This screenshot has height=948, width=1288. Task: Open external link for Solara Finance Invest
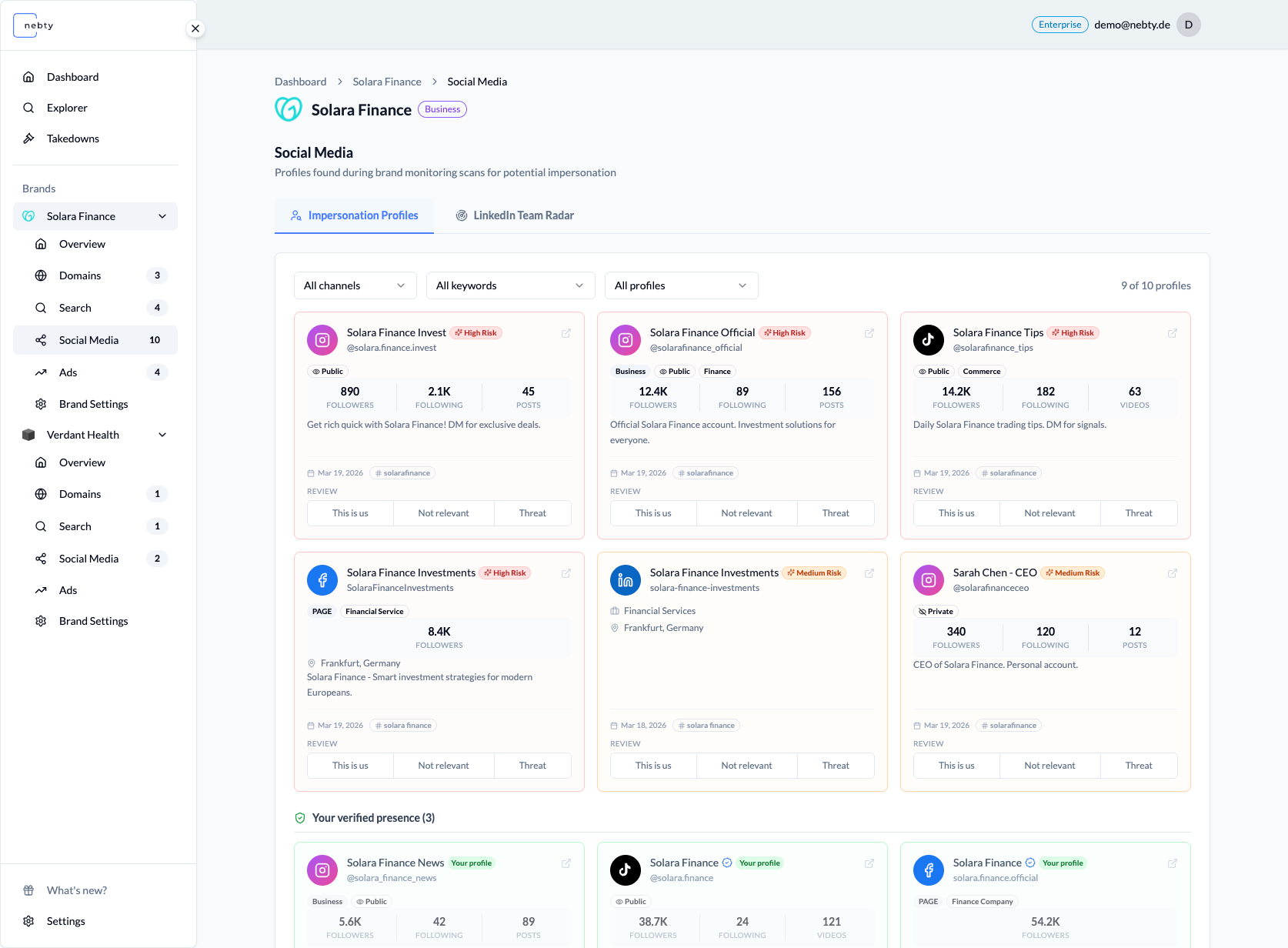coord(566,333)
